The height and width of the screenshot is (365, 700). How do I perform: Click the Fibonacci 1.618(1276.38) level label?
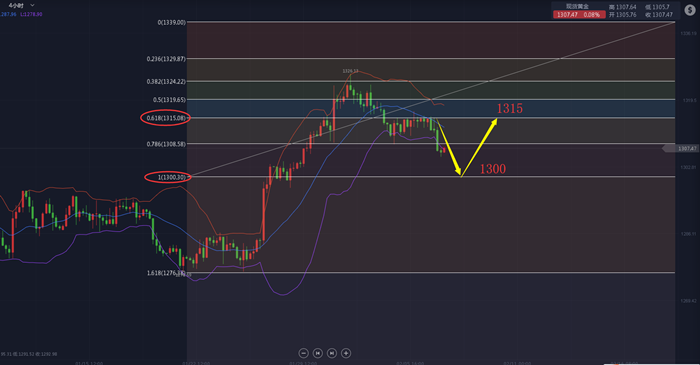point(166,273)
